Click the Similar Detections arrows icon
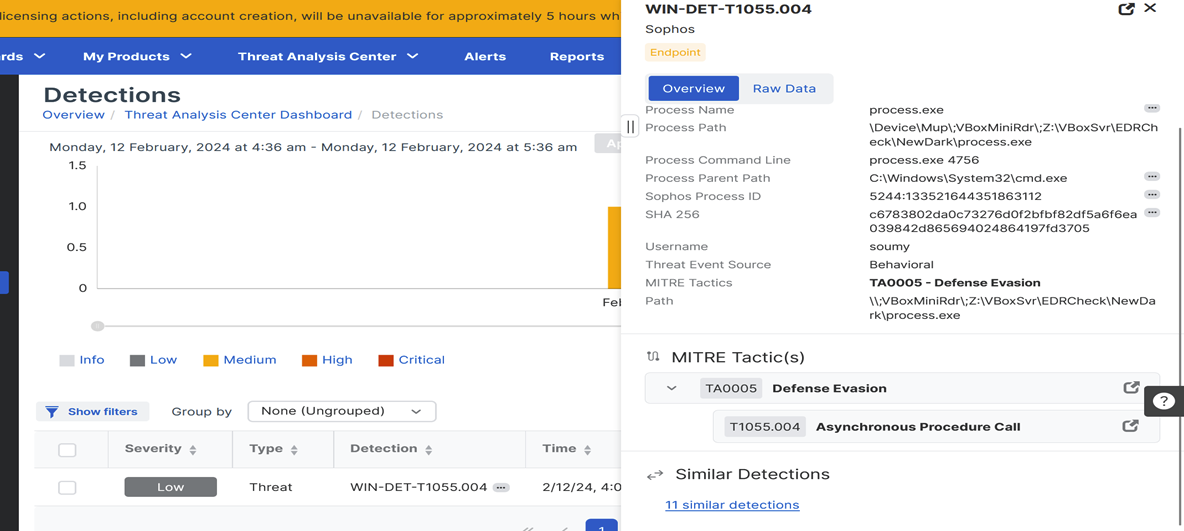This screenshot has width=1184, height=531. [x=655, y=474]
